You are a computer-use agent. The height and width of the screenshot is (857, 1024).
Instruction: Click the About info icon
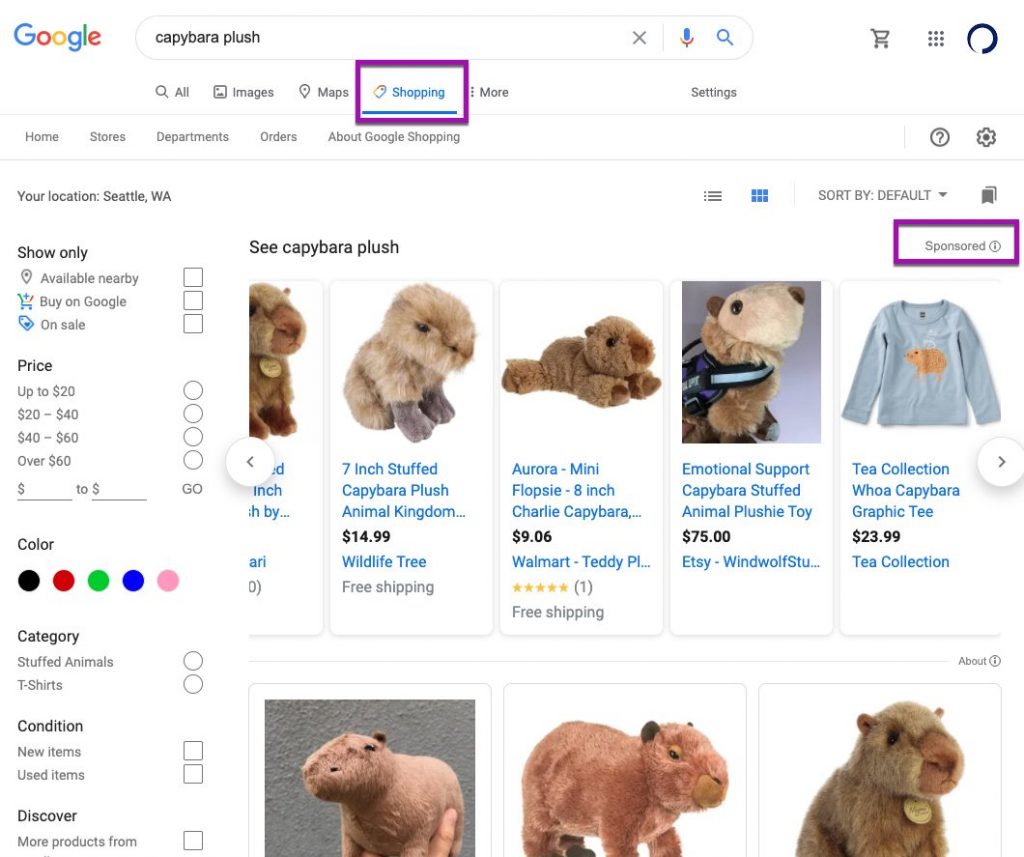coord(995,661)
